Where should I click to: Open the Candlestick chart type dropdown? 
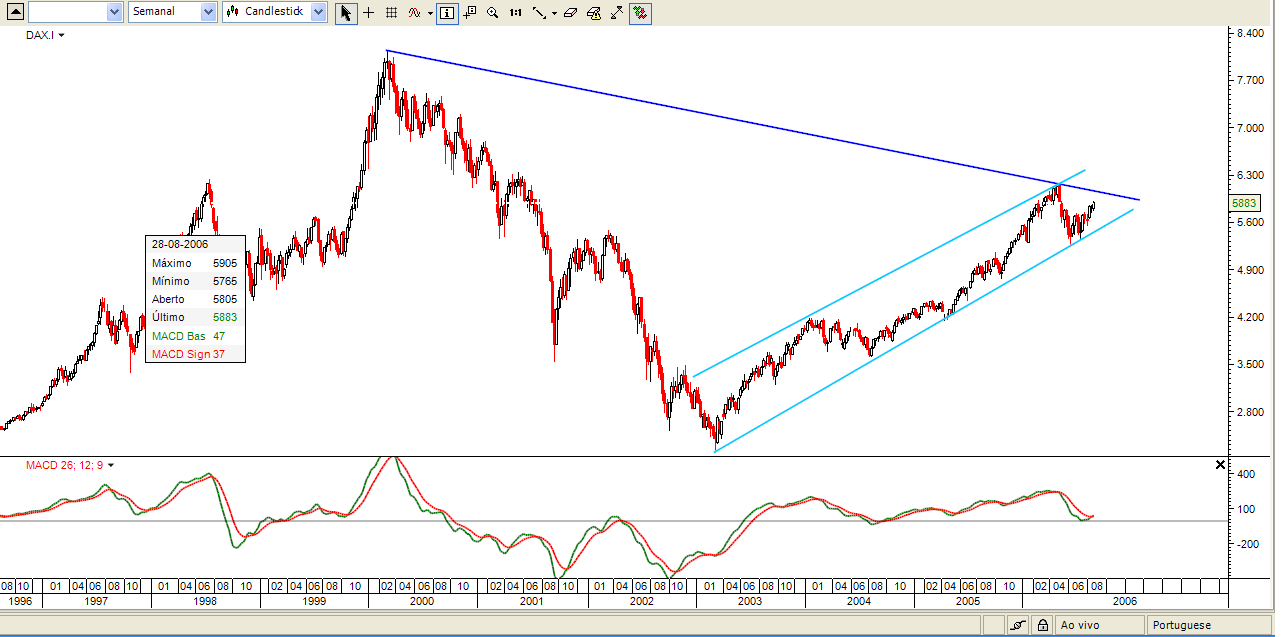point(318,13)
